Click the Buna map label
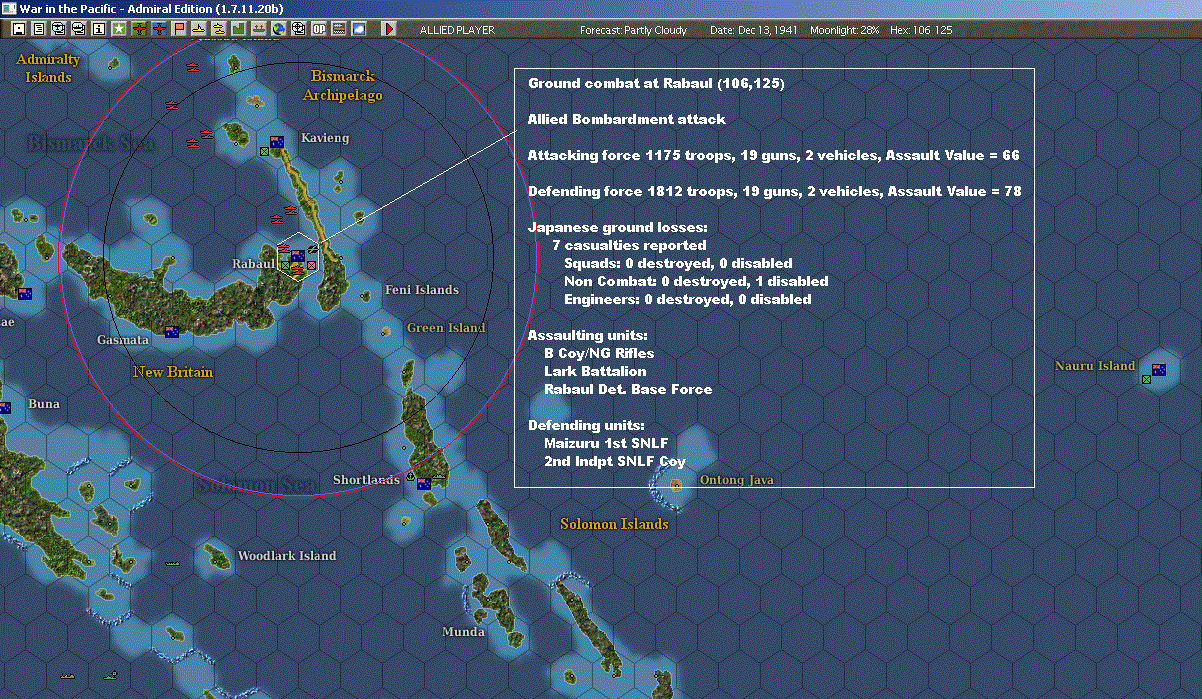The height and width of the screenshot is (699, 1202). pos(44,404)
